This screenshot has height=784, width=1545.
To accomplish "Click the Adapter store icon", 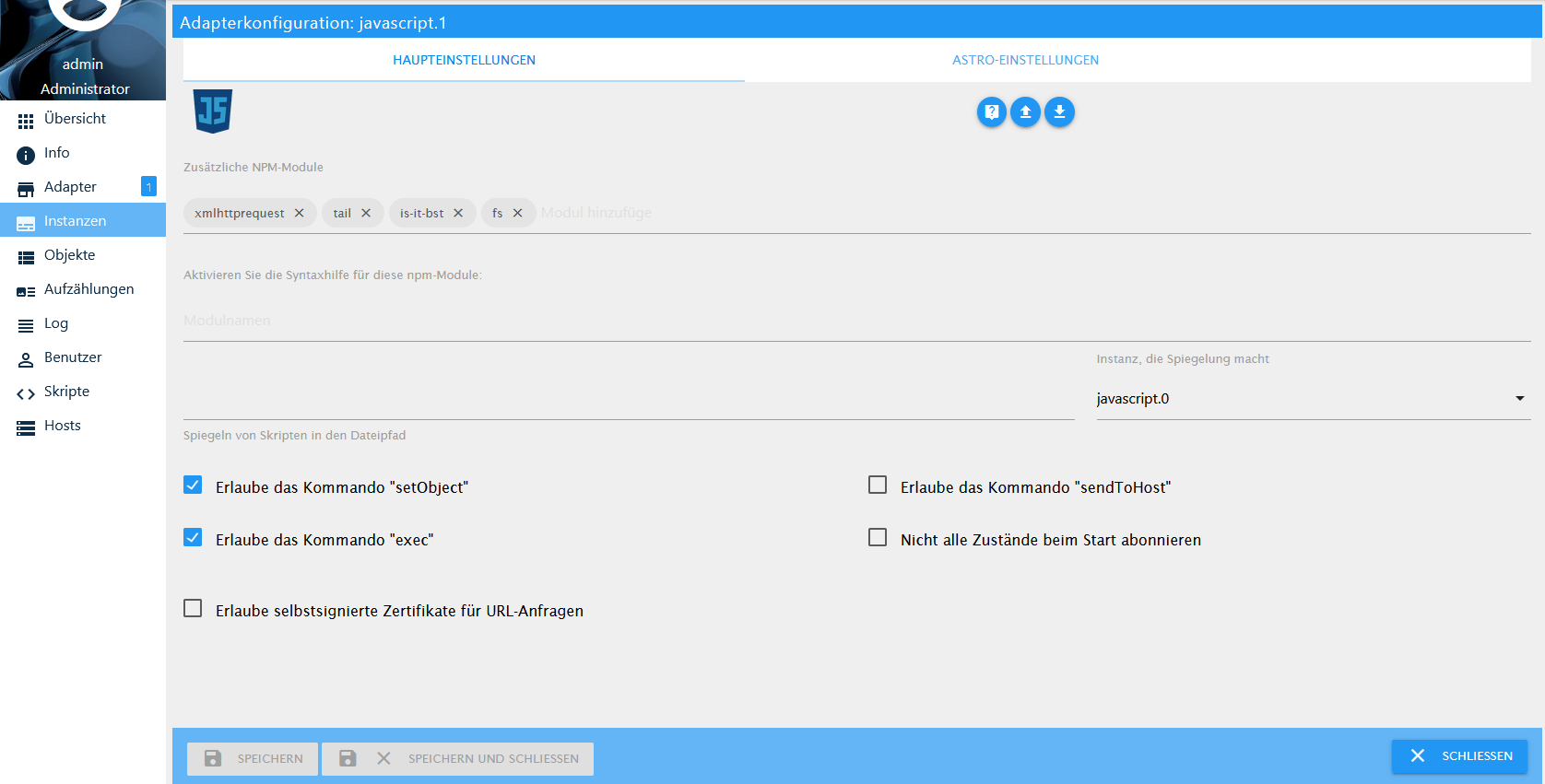I will tap(26, 189).
